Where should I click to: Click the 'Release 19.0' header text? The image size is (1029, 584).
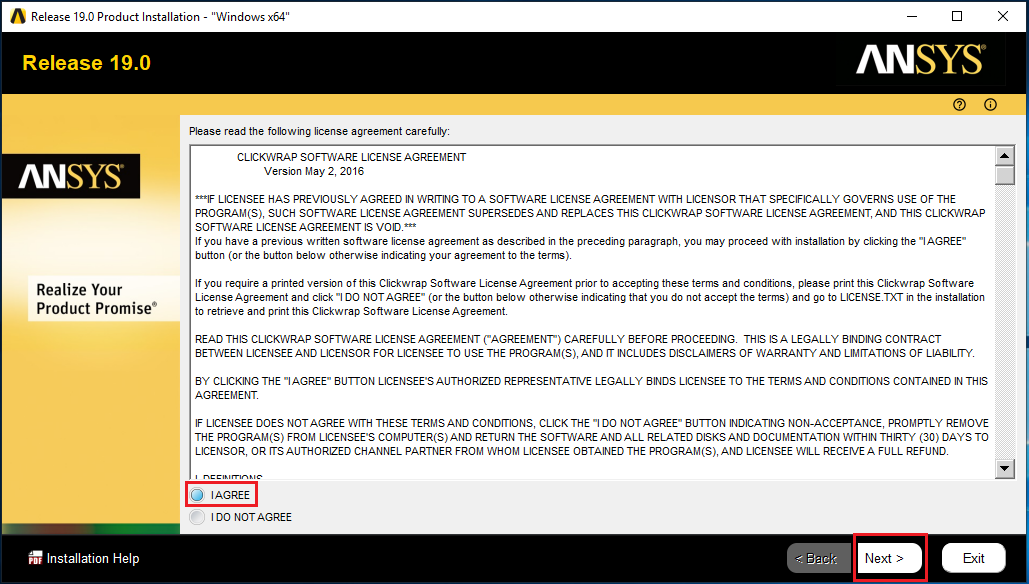[x=87, y=63]
